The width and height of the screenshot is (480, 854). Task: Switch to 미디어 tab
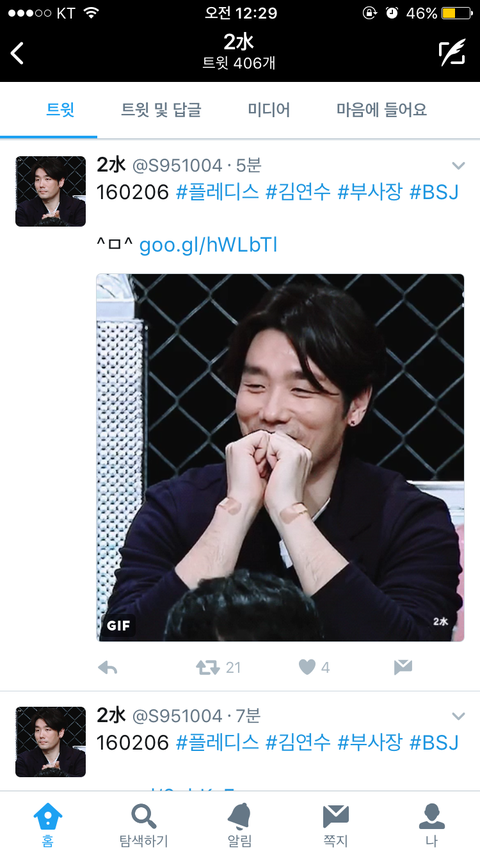click(269, 110)
